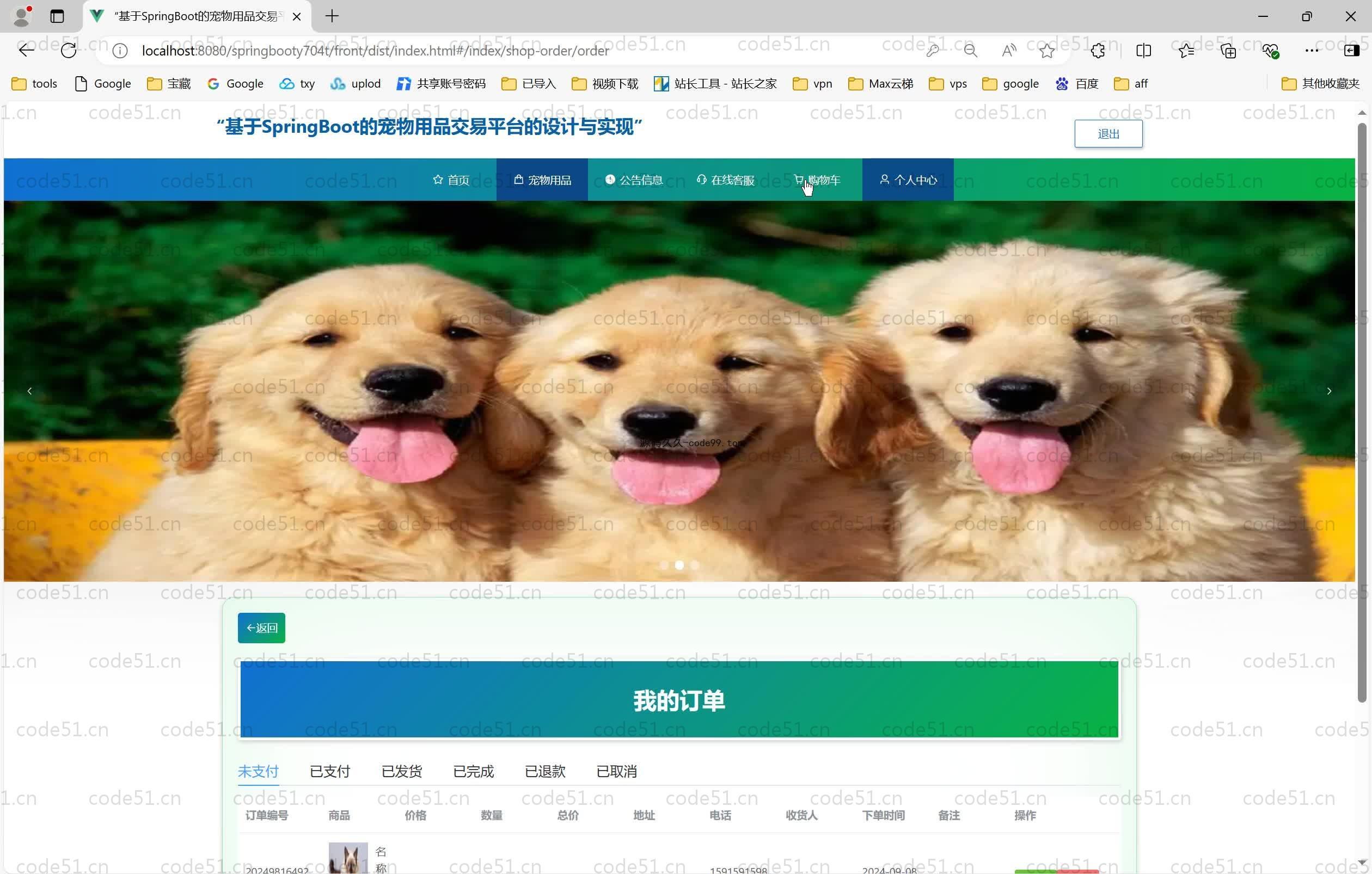The height and width of the screenshot is (874, 1372).
Task: Select the first carousel indicator dot
Action: point(664,565)
